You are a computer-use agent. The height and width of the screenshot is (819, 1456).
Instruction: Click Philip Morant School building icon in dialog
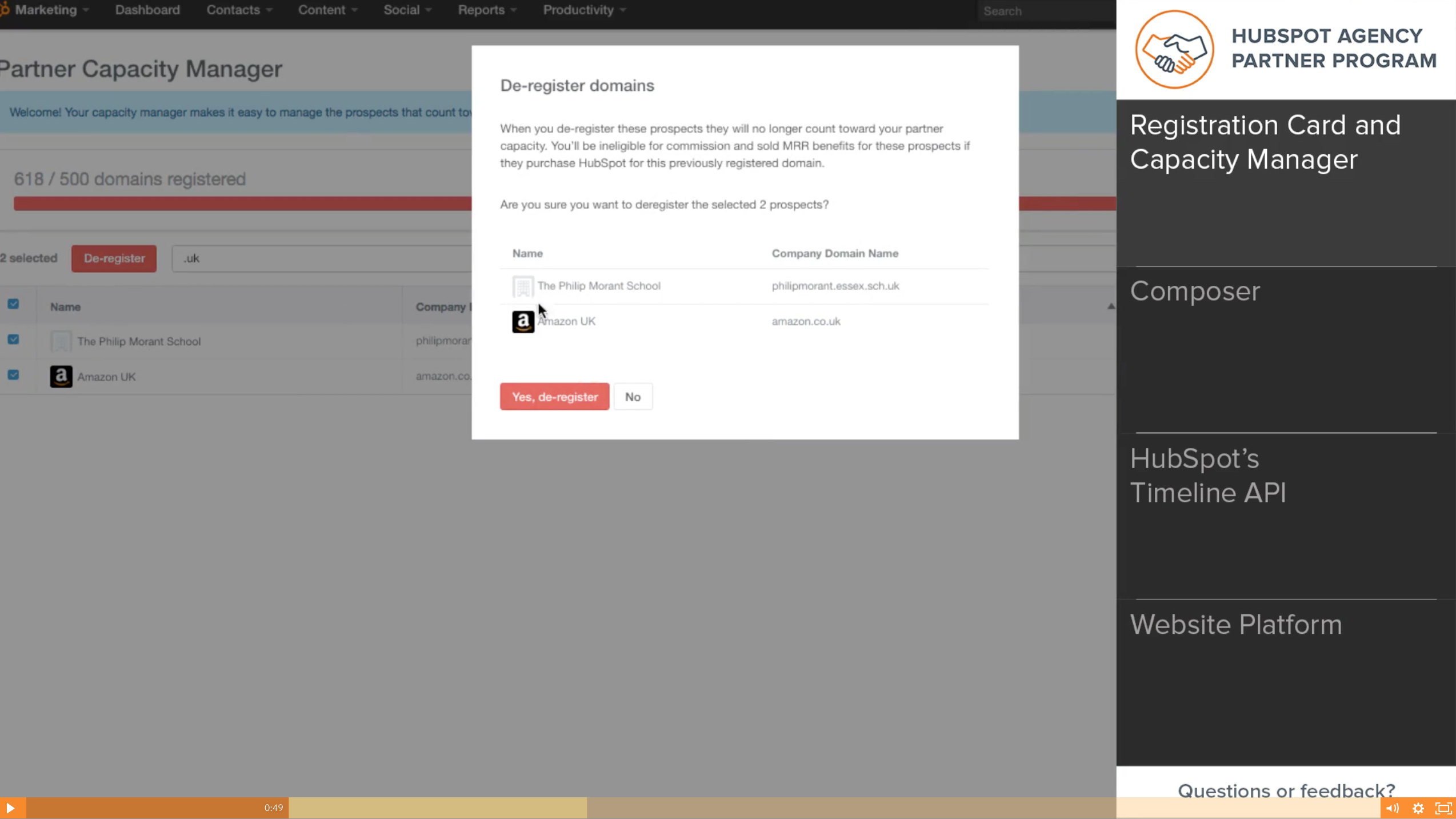click(x=523, y=286)
